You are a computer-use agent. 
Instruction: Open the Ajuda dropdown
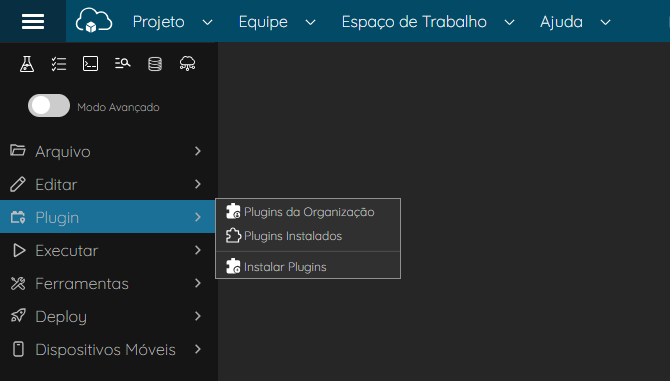(575, 22)
